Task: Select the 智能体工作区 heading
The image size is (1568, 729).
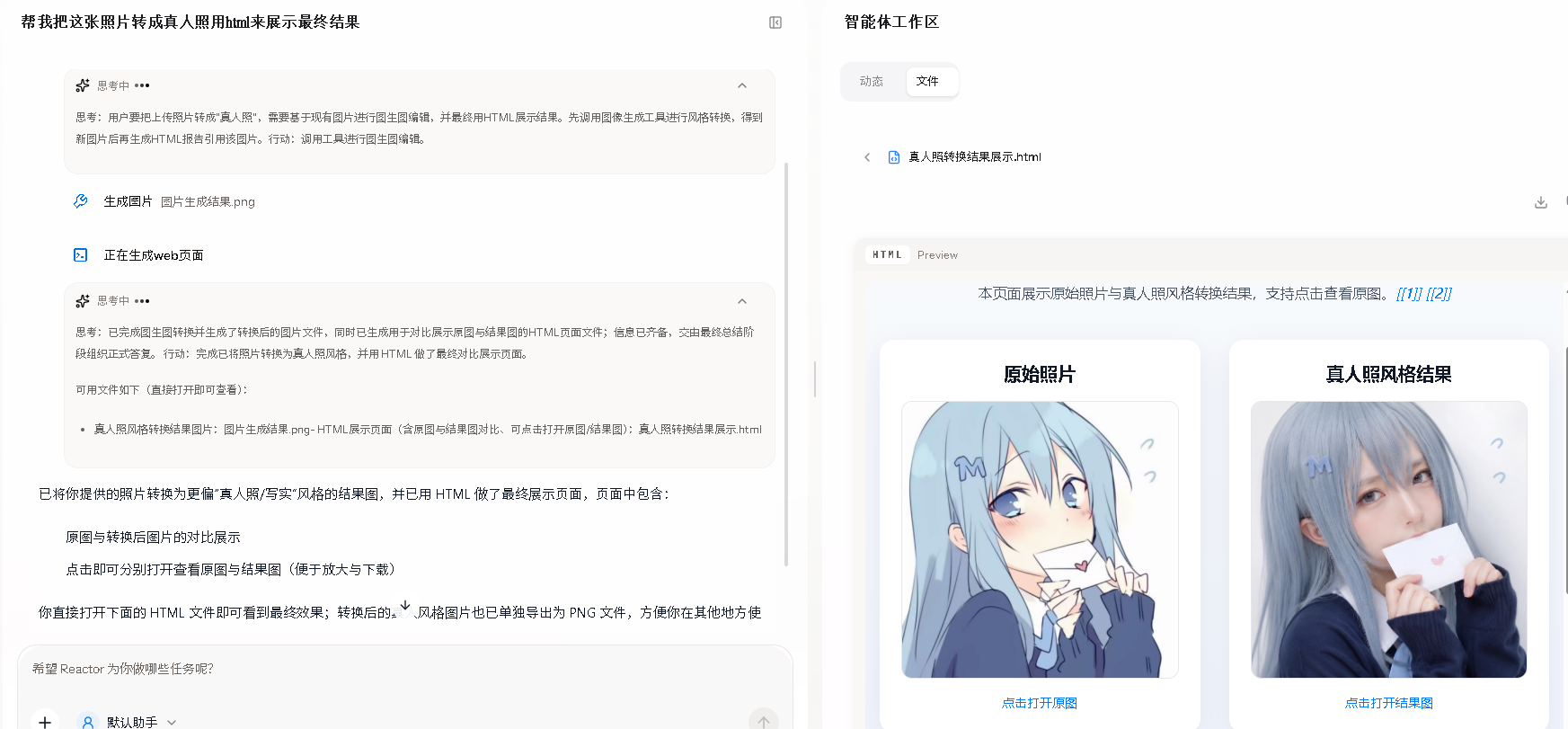Action: (891, 22)
